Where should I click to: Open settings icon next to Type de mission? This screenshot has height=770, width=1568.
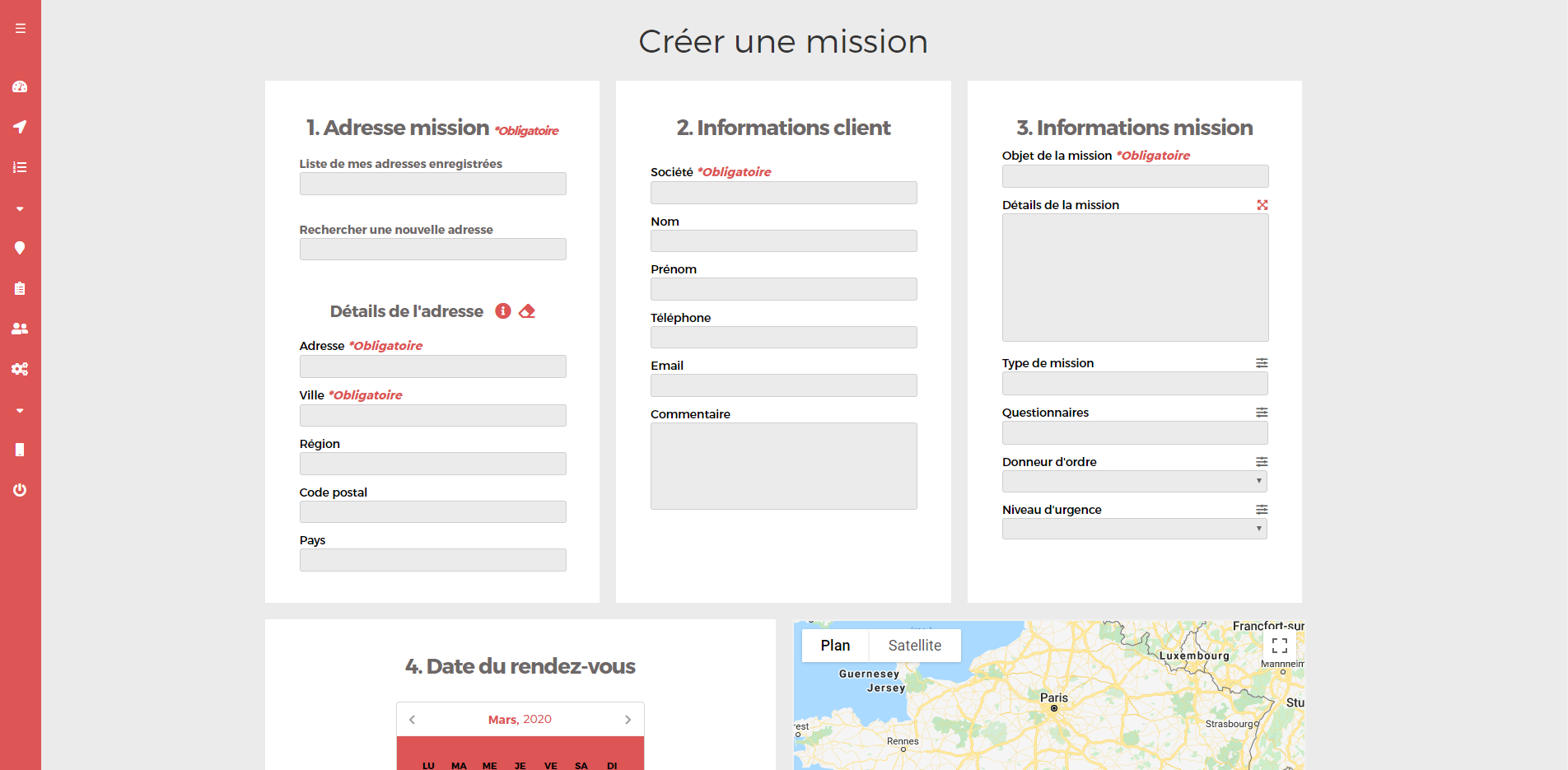(x=1262, y=363)
